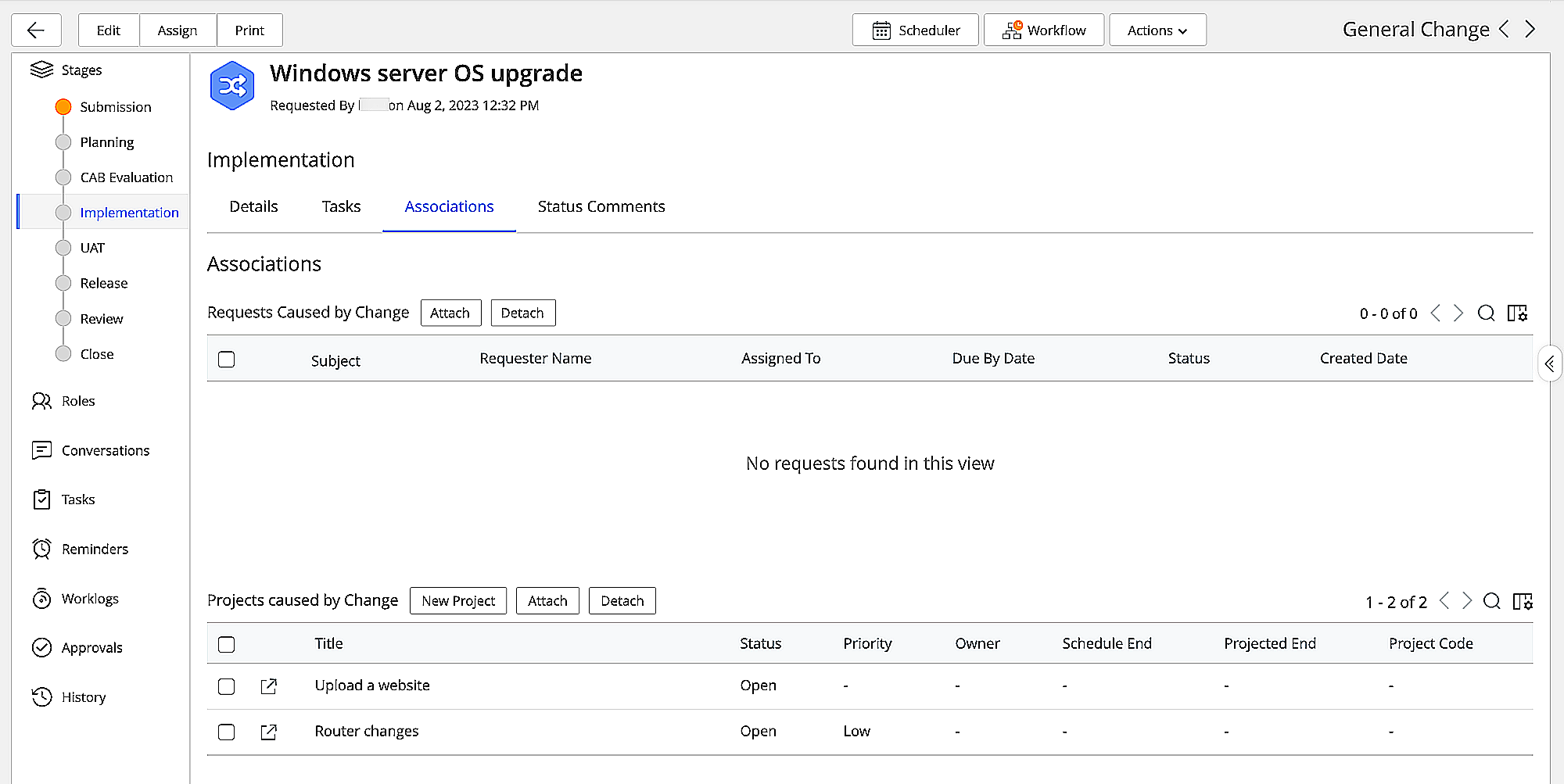Open column chooser for projects table

[x=1522, y=601]
